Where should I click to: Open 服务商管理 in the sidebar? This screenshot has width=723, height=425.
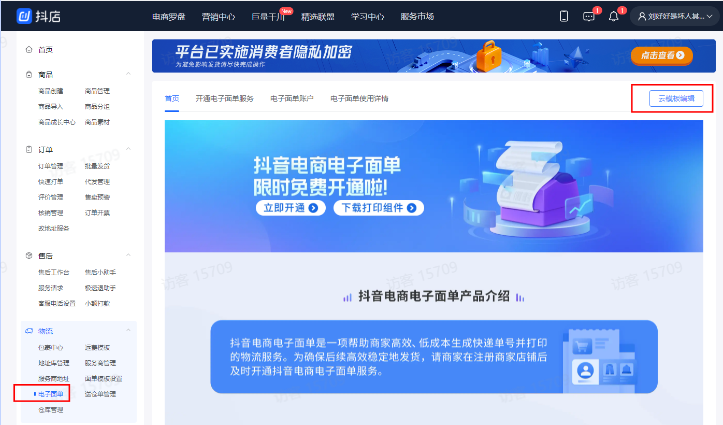tap(100, 363)
